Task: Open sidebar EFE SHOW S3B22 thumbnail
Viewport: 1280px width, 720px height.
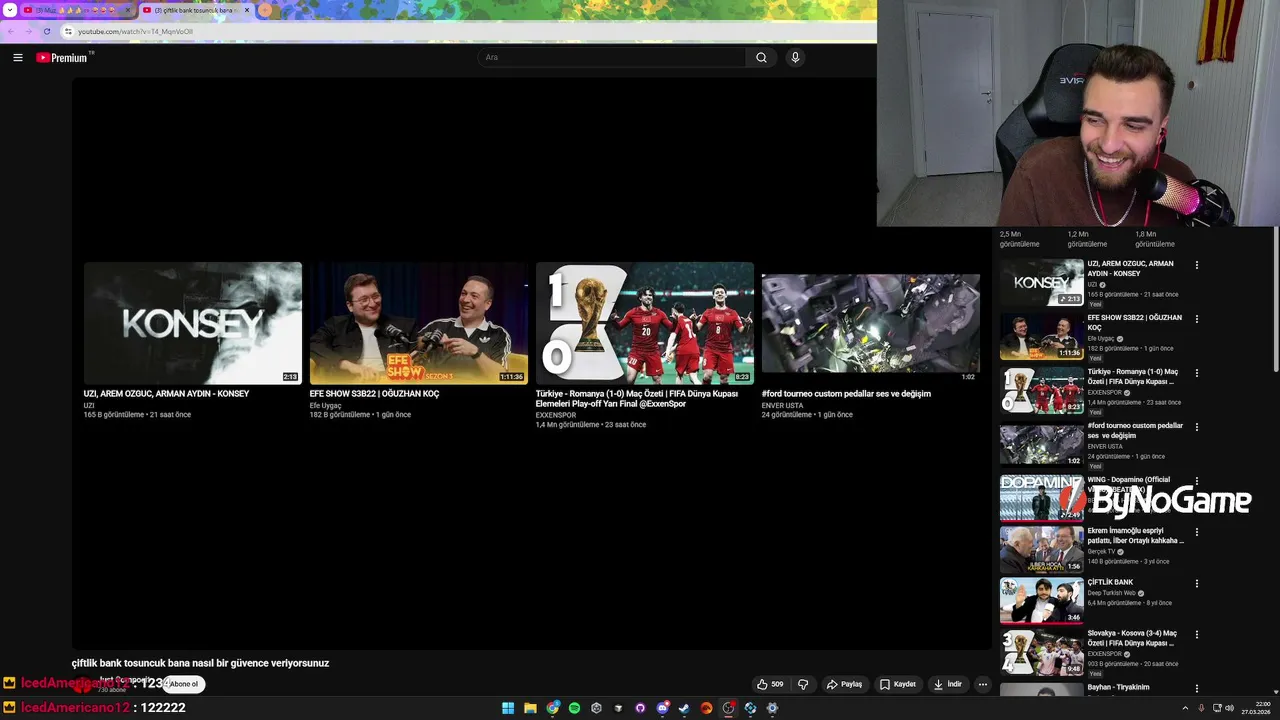Action: (x=1041, y=336)
